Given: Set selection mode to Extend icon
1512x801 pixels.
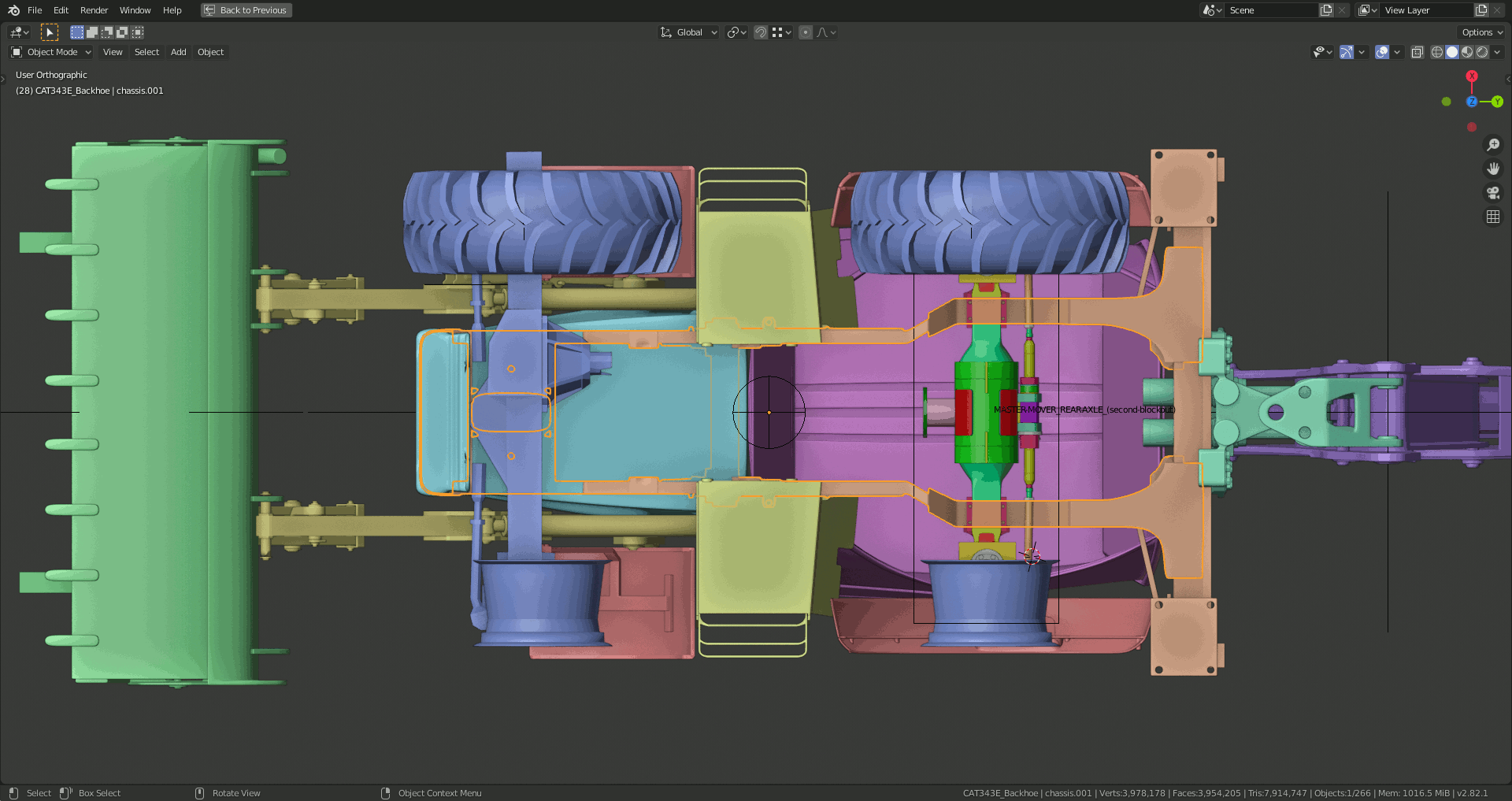Looking at the screenshot, I should point(92,32).
